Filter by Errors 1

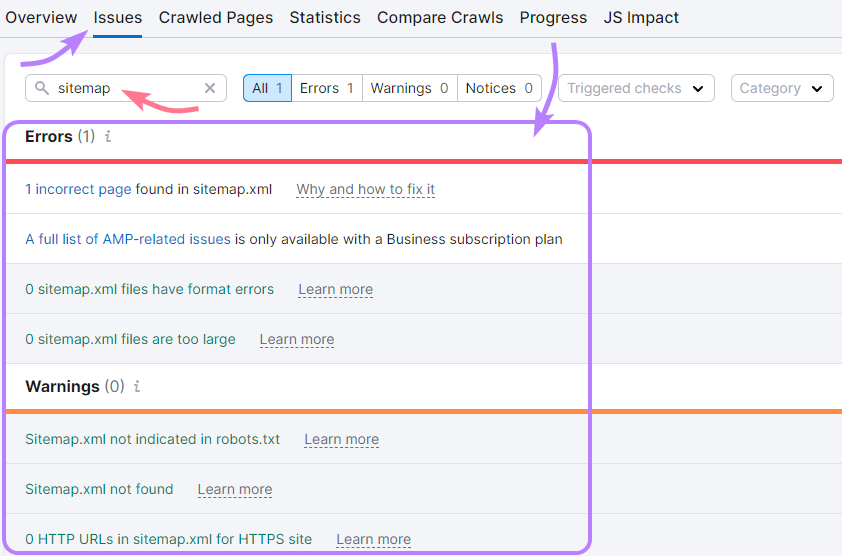[x=326, y=88]
